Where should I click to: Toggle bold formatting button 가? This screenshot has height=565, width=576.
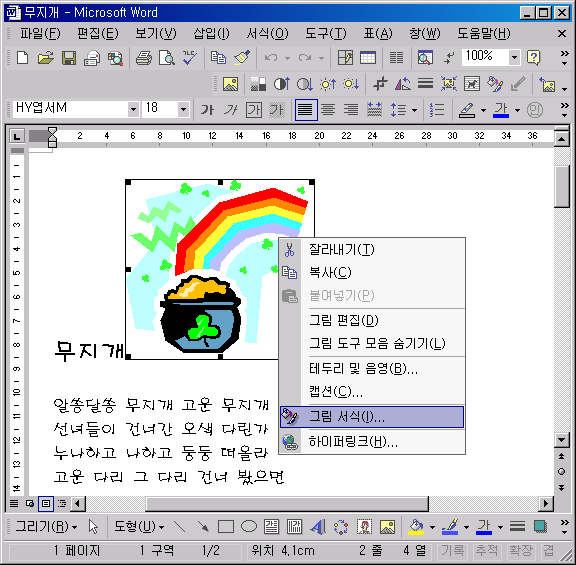point(207,110)
